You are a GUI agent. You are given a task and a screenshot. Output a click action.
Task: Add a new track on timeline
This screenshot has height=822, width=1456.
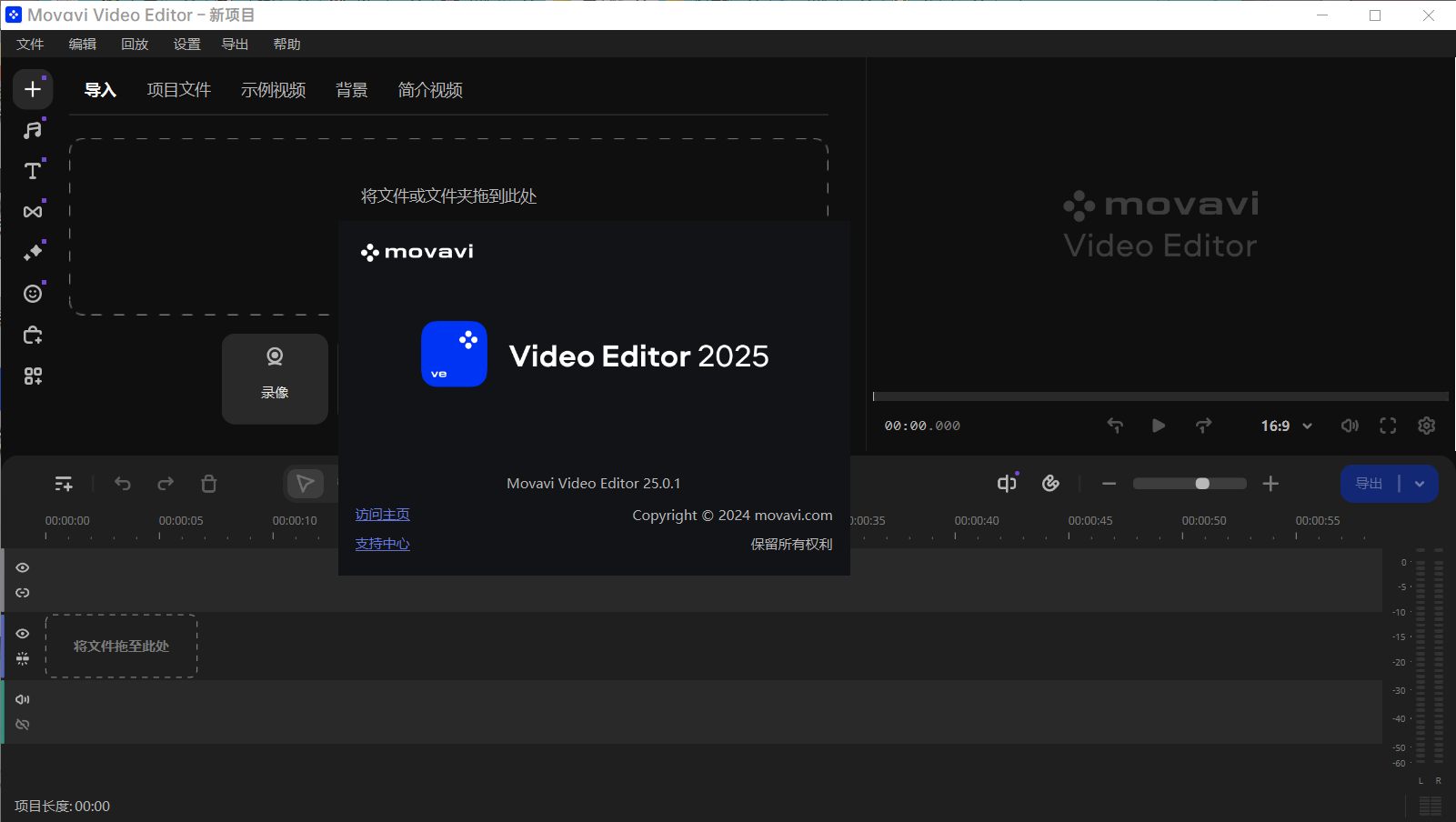click(64, 484)
